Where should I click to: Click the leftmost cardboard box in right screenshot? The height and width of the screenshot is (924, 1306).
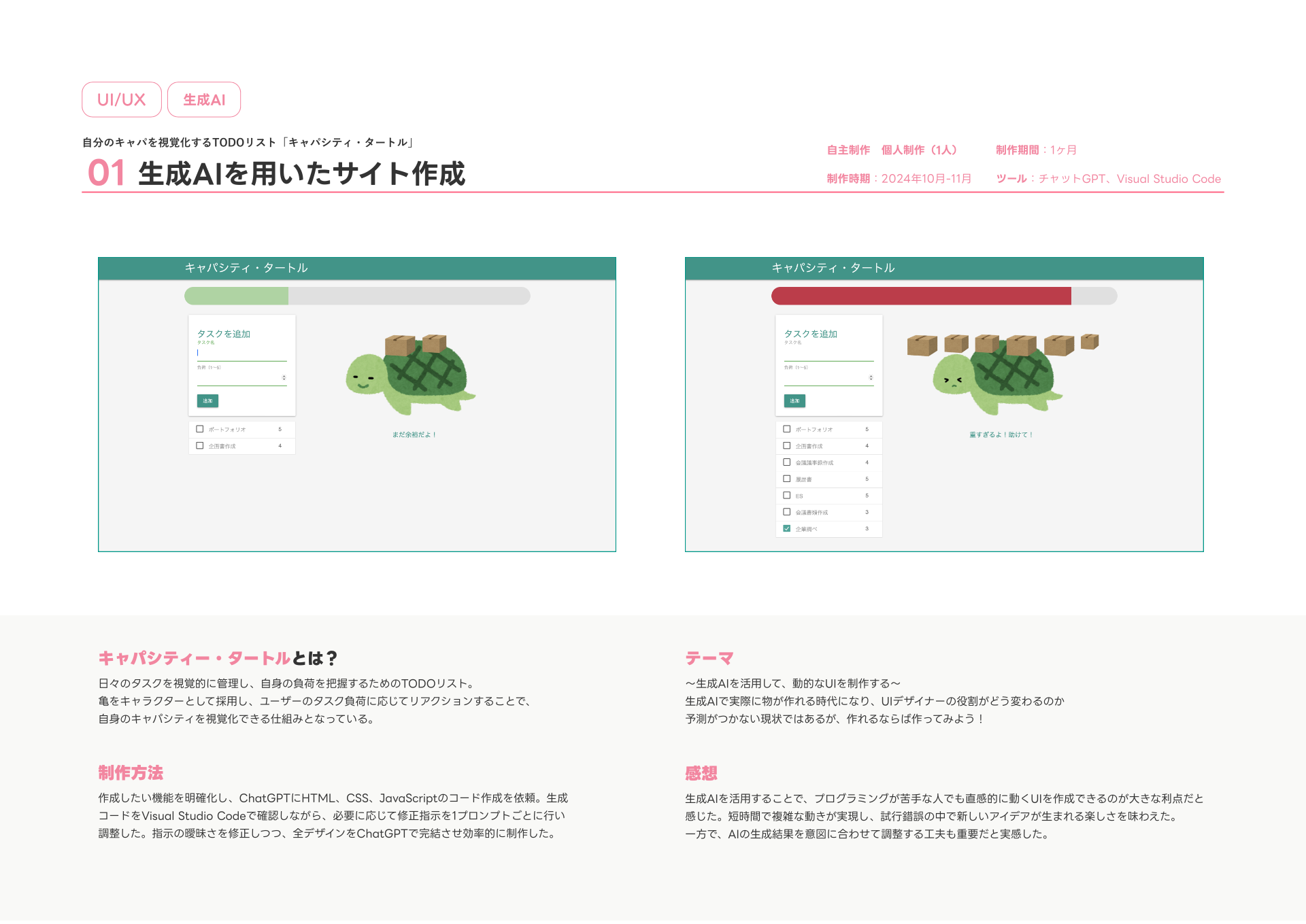[x=922, y=345]
